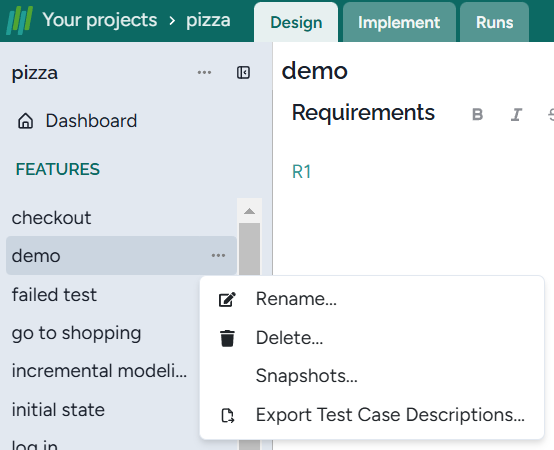This screenshot has height=450, width=554.
Task: Select the checkout feature
Action: coord(51,218)
